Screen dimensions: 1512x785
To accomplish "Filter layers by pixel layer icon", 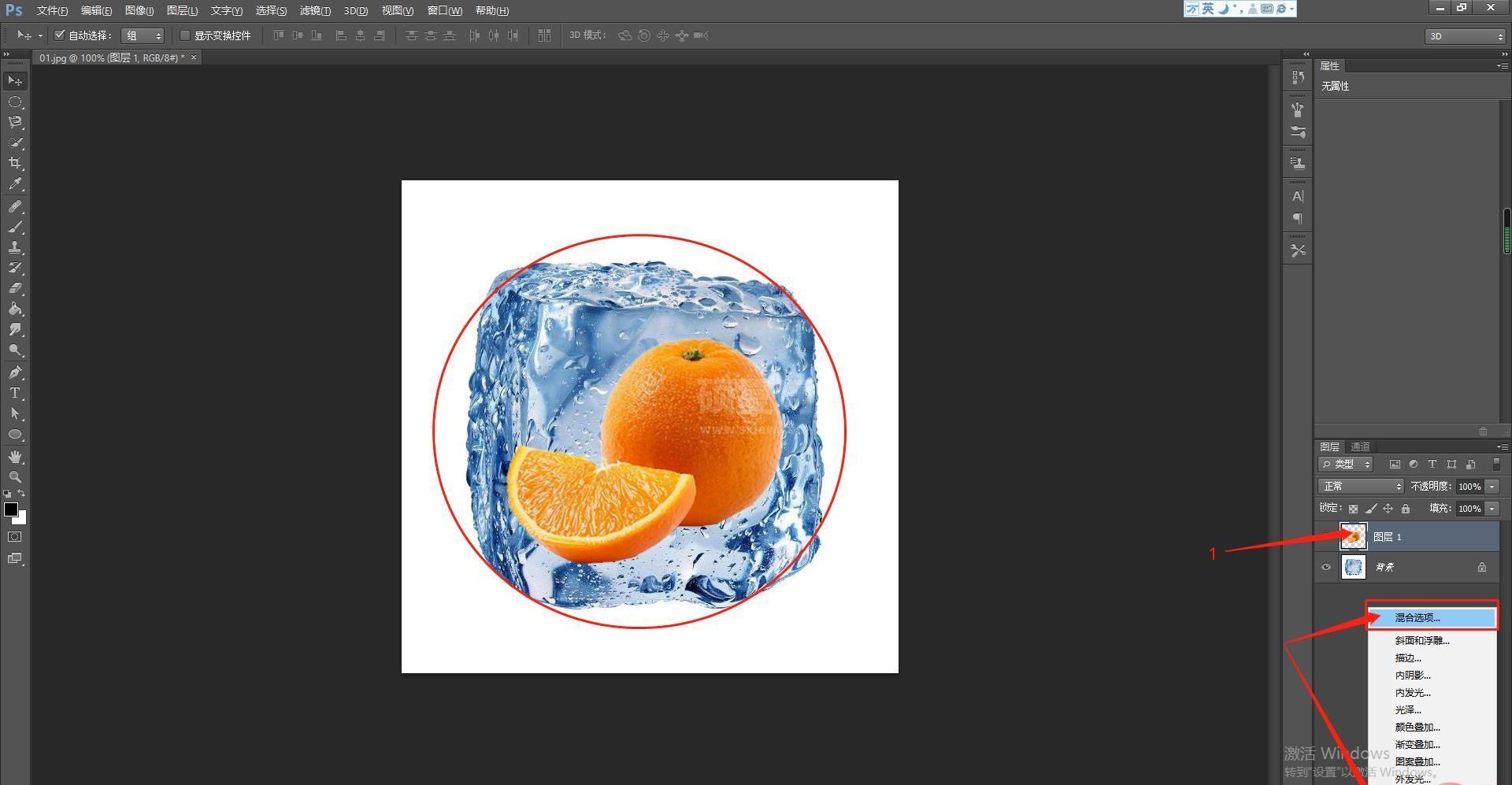I will [x=1395, y=465].
